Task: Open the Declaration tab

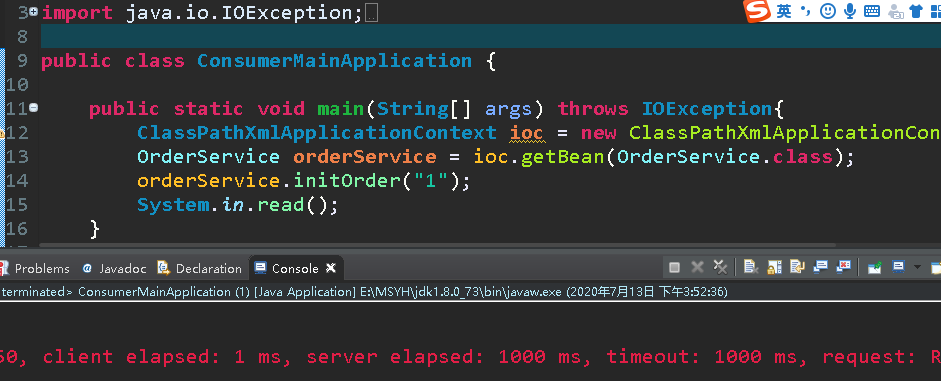Action: tap(200, 269)
